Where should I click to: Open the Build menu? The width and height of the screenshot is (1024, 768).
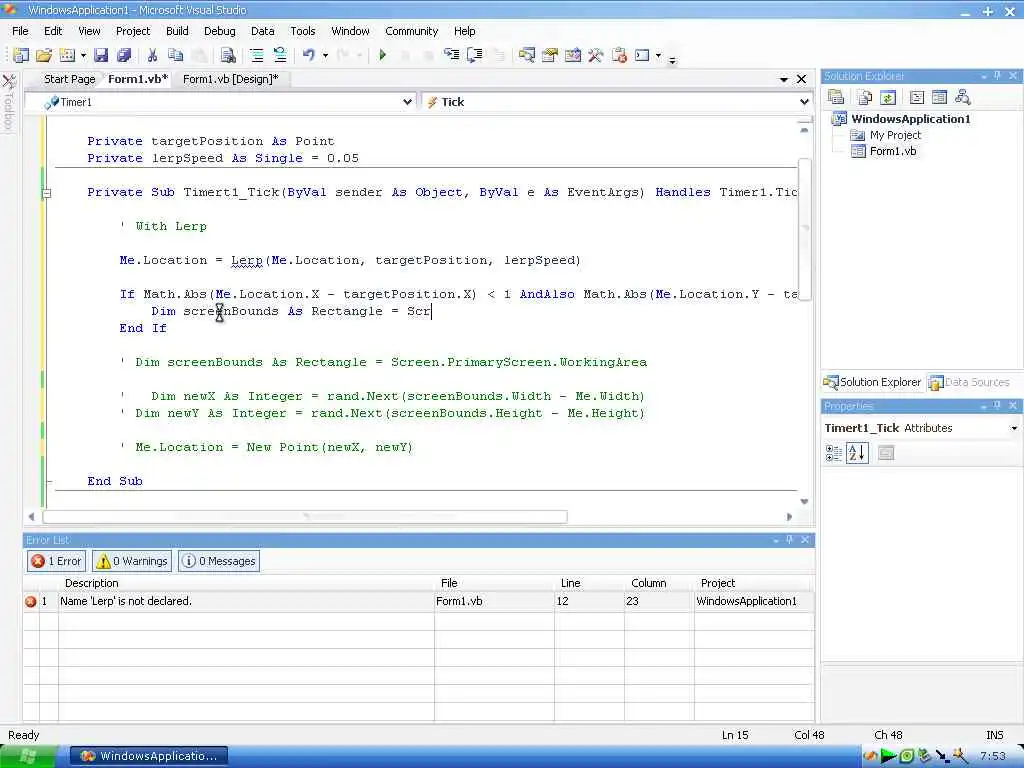coord(177,31)
